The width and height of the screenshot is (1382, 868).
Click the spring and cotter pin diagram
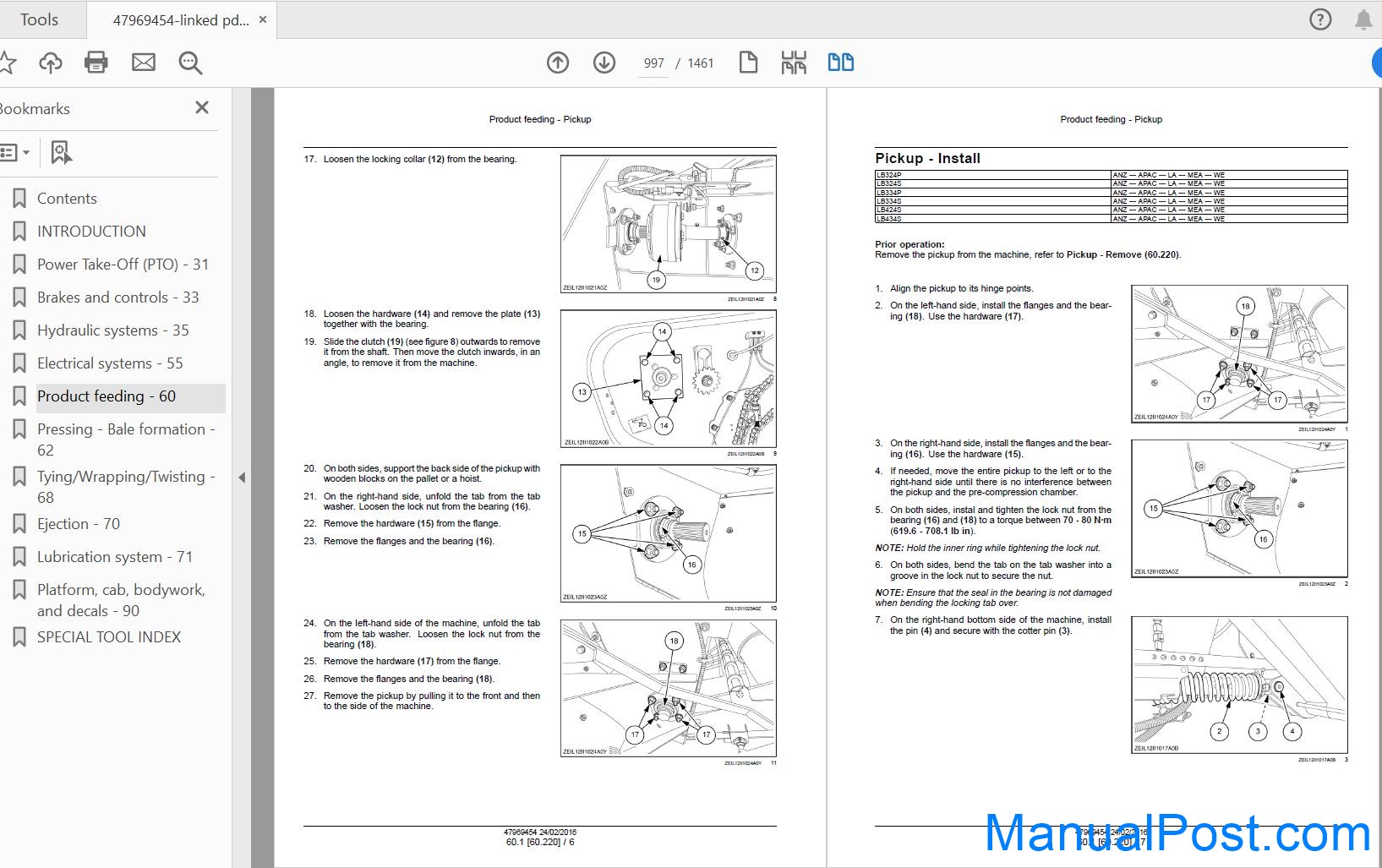pos(1239,685)
